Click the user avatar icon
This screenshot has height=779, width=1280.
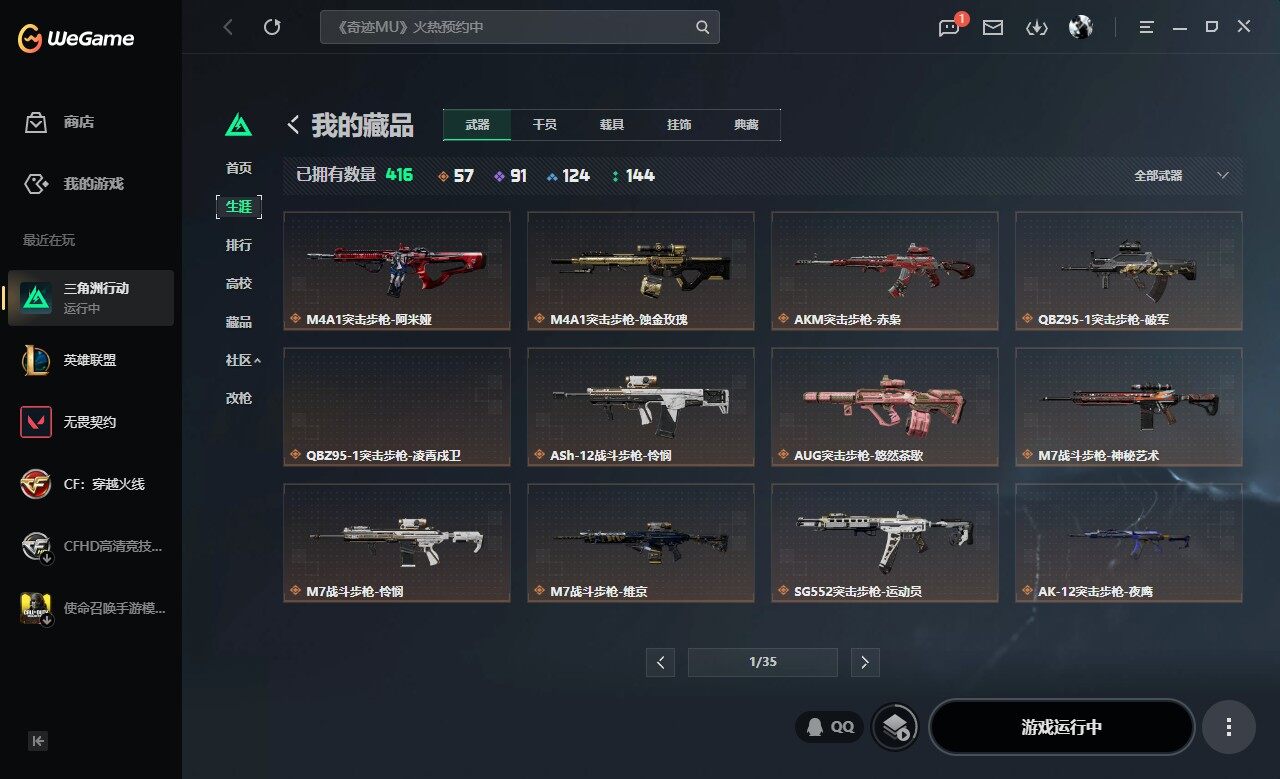pyautogui.click(x=1081, y=27)
